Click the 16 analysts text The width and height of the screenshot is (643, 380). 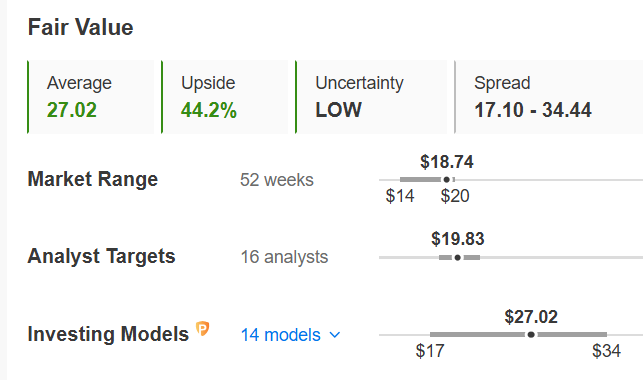(x=284, y=257)
